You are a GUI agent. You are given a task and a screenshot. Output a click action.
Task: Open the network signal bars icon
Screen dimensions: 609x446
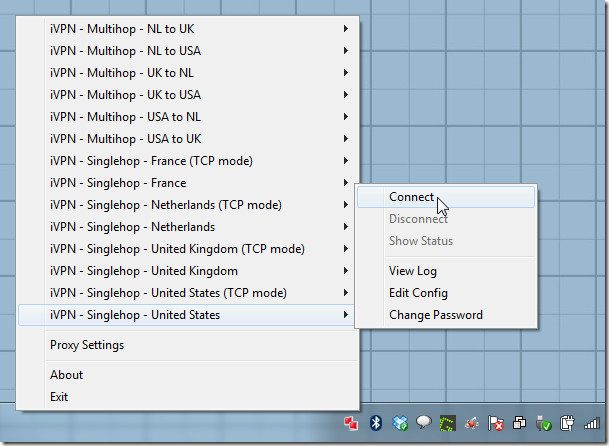[592, 423]
